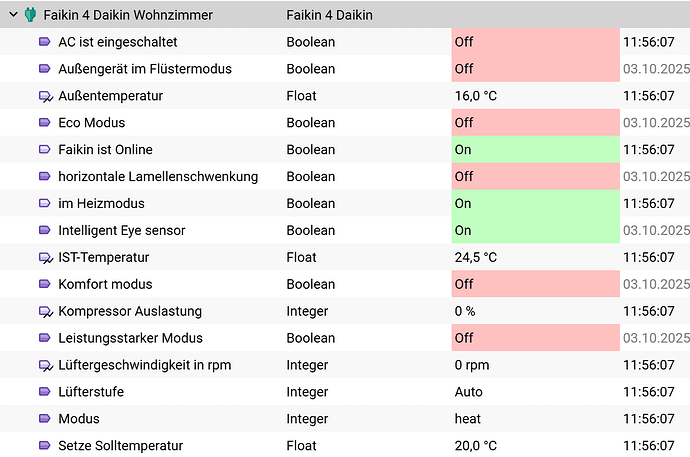Click the tag icon beside Faikin ist Online
This screenshot has width=690, height=457.
(x=44, y=150)
